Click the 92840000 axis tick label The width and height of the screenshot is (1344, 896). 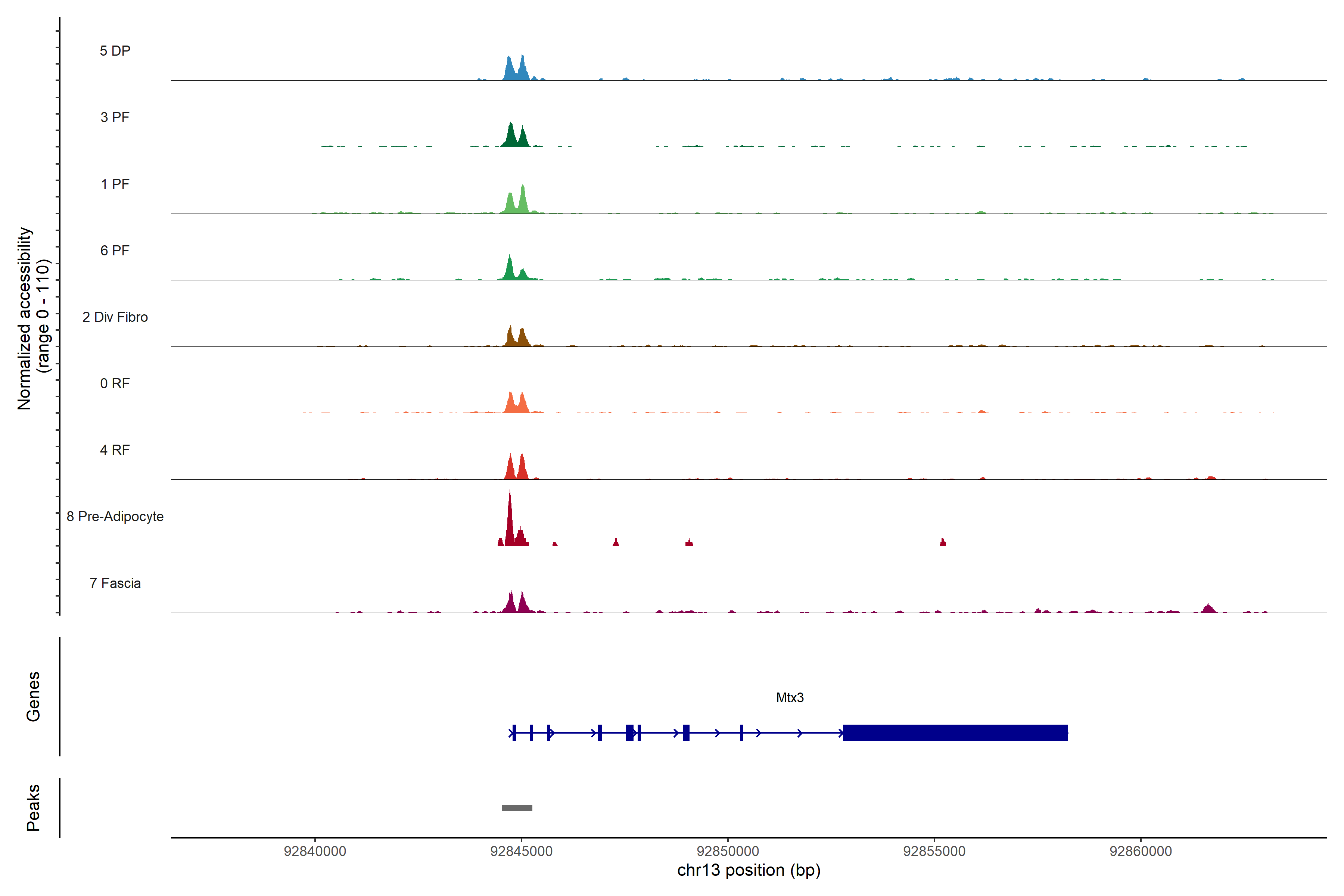tap(315, 852)
